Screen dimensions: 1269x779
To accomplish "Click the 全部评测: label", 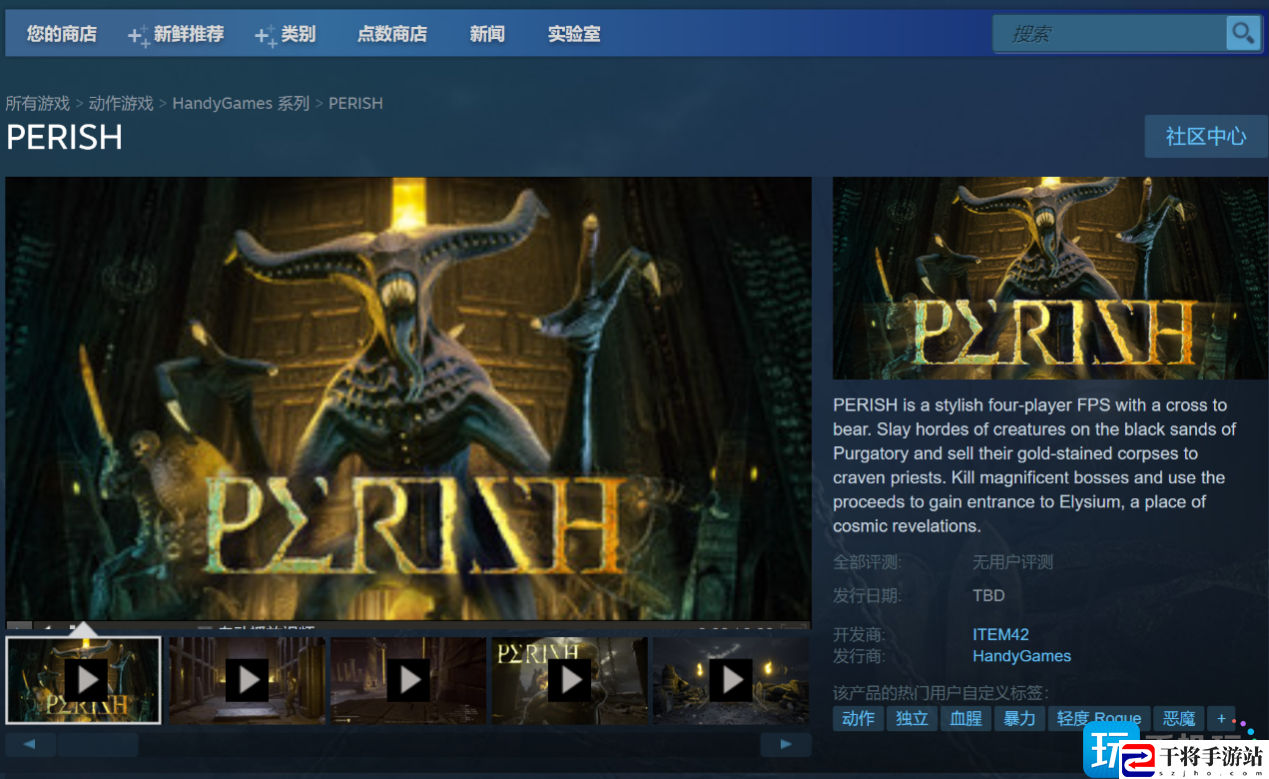I will (x=867, y=562).
